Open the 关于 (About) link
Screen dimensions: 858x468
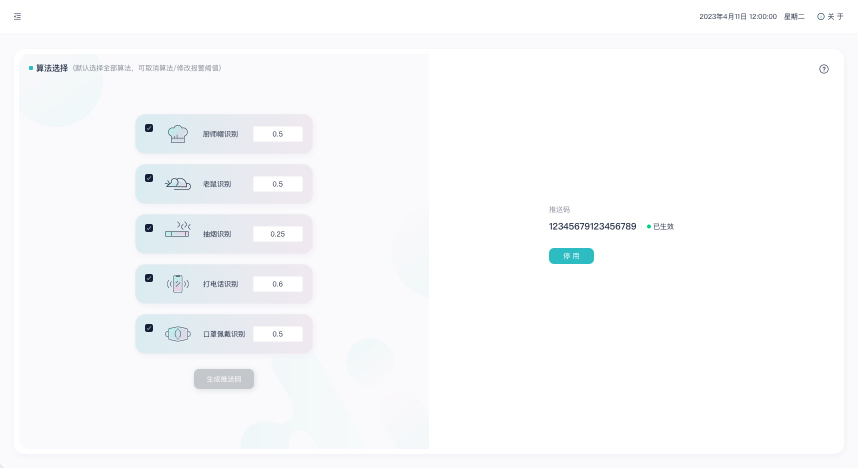click(x=830, y=16)
